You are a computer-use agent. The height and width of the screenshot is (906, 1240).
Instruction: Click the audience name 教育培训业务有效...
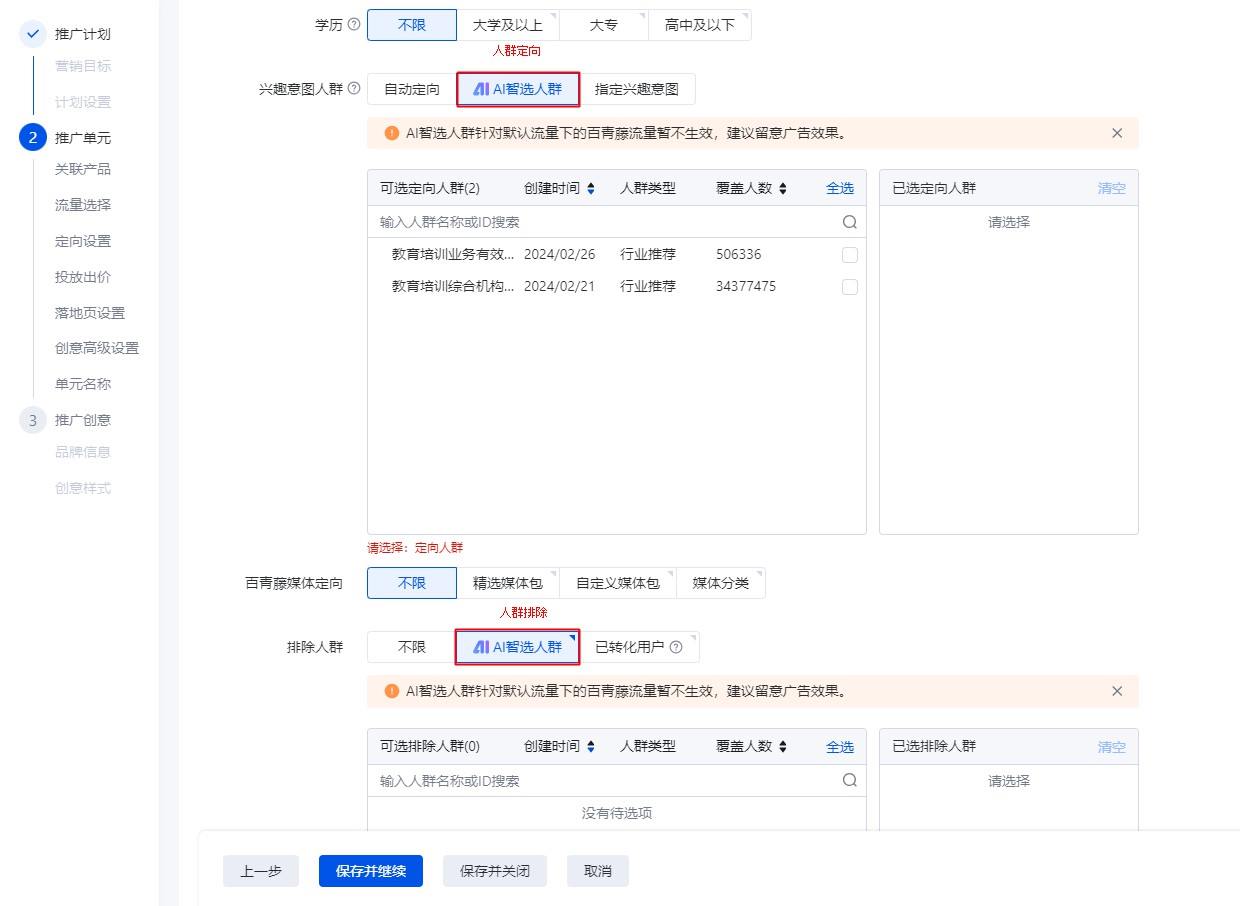coord(454,255)
